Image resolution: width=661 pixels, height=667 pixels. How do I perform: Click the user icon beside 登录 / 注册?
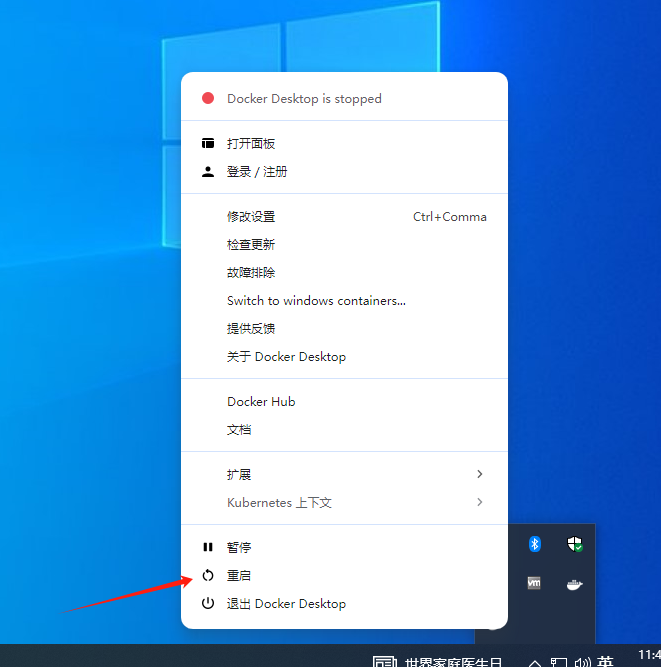tap(208, 172)
